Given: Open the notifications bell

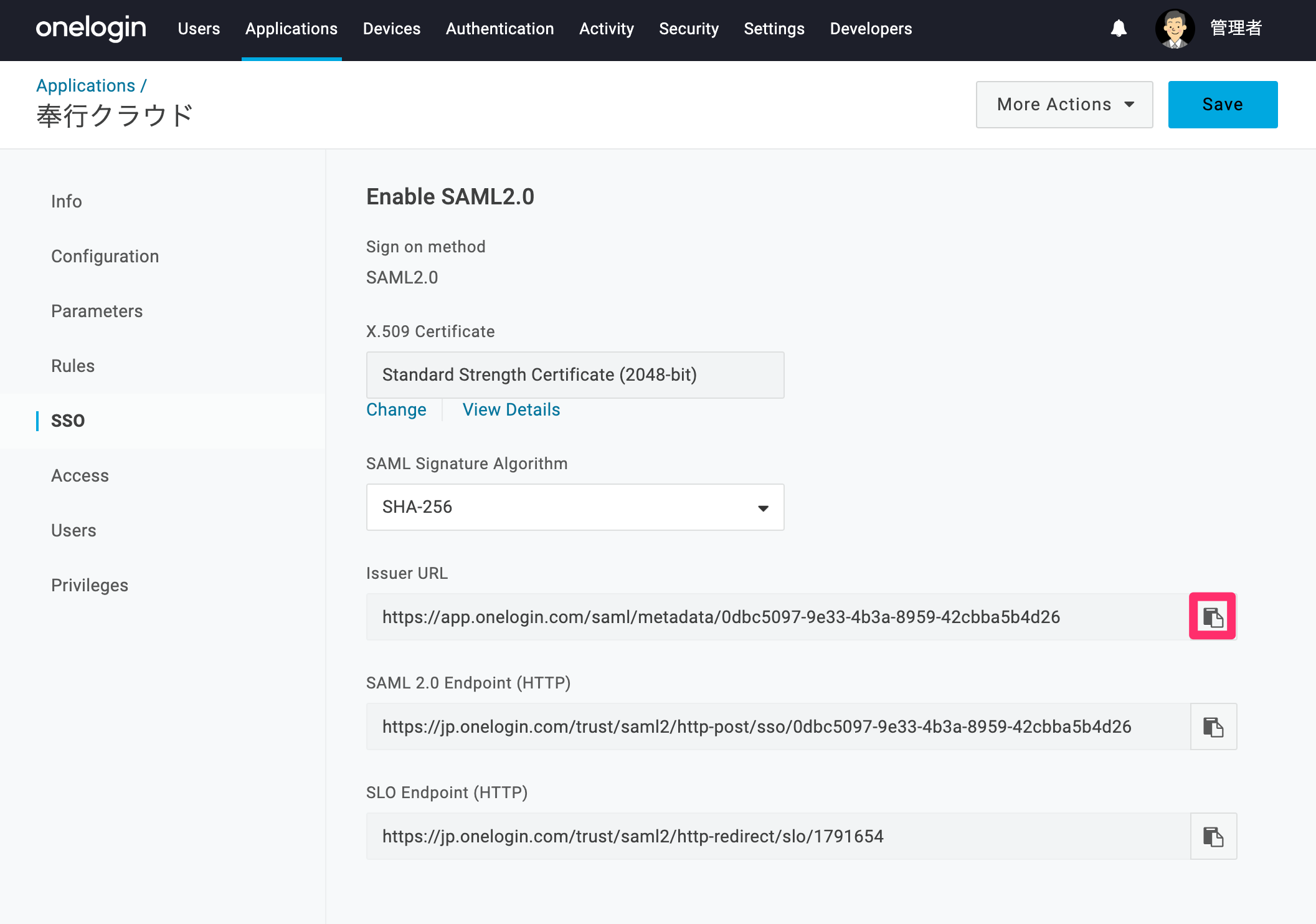Looking at the screenshot, I should pos(1119,29).
